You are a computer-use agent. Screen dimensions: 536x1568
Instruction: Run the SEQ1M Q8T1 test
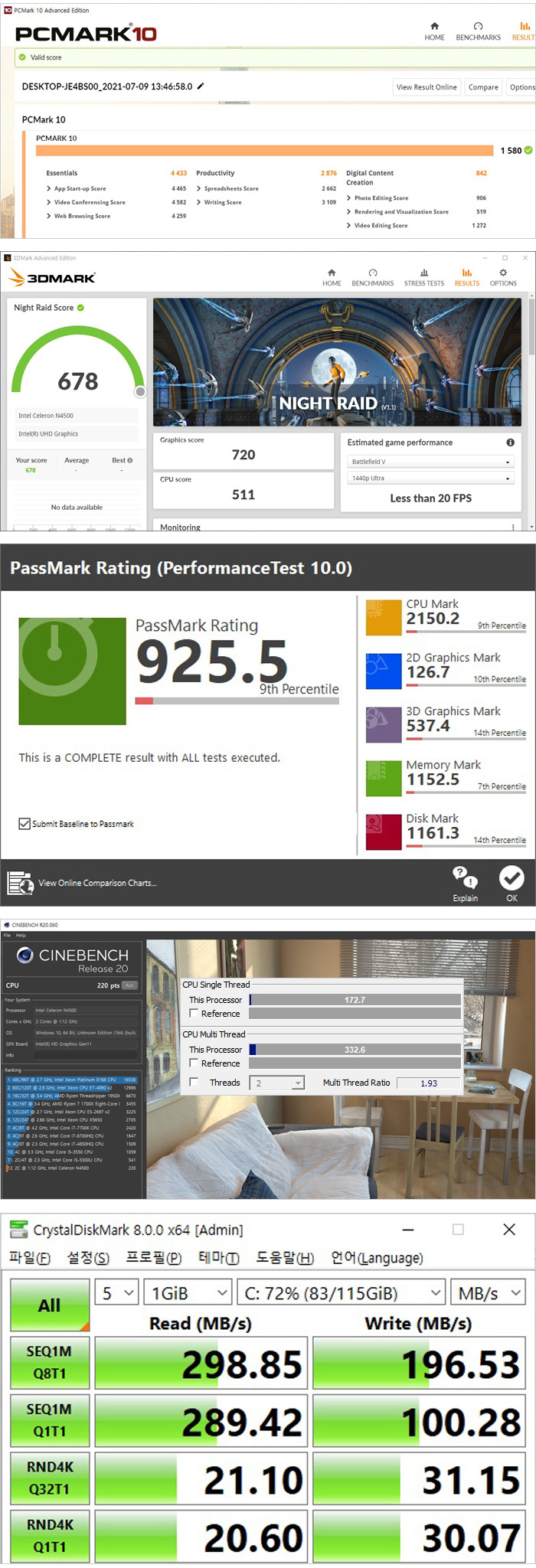pos(50,1363)
